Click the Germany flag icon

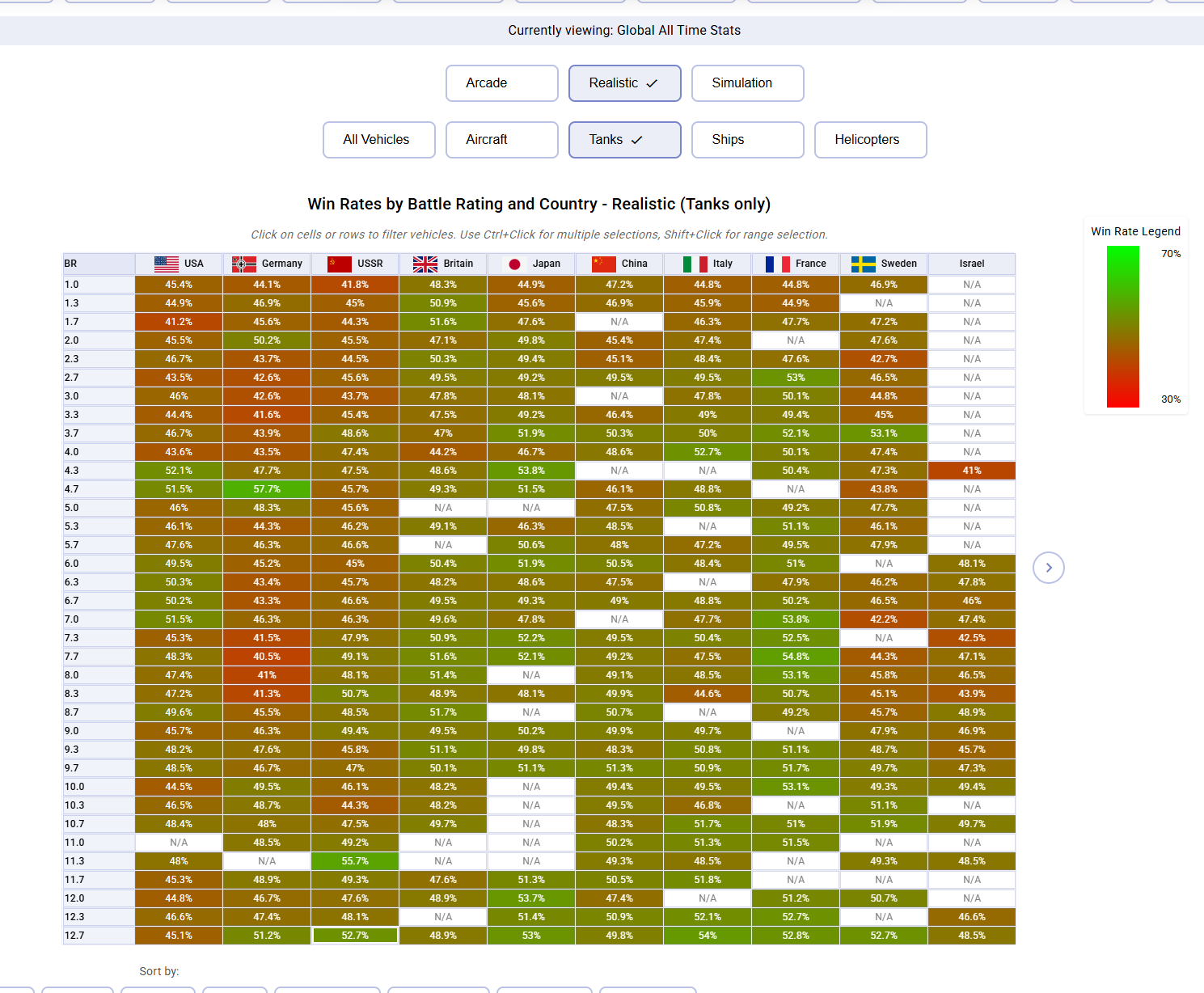[244, 264]
